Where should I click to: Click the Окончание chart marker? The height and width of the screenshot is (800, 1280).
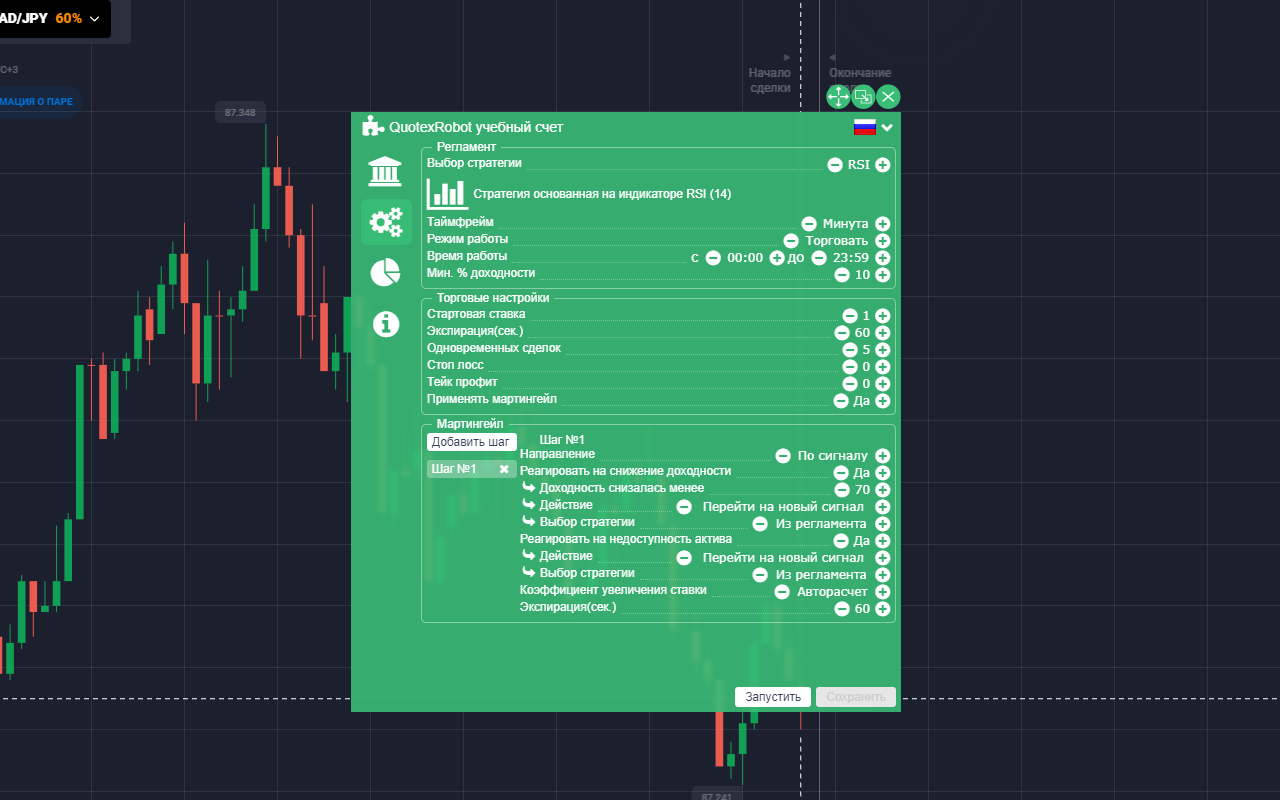tap(860, 73)
